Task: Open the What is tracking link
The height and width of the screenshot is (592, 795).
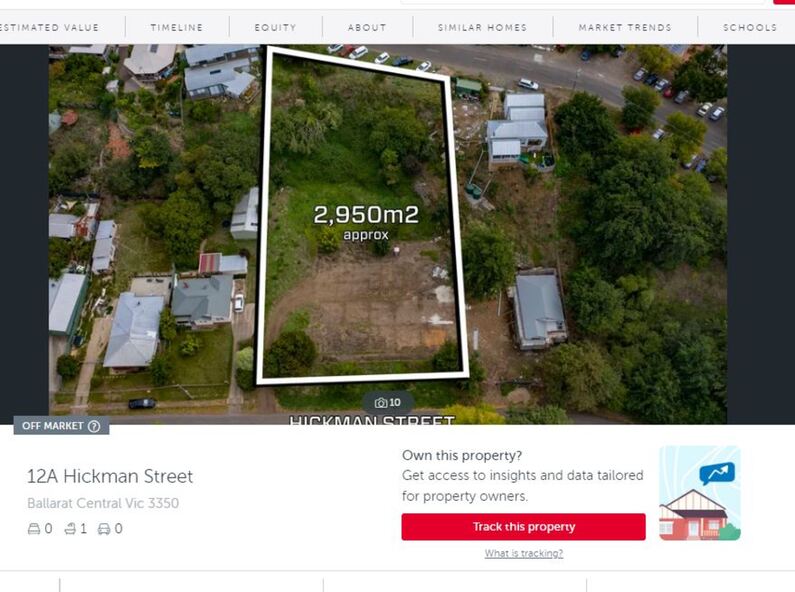Action: click(523, 553)
